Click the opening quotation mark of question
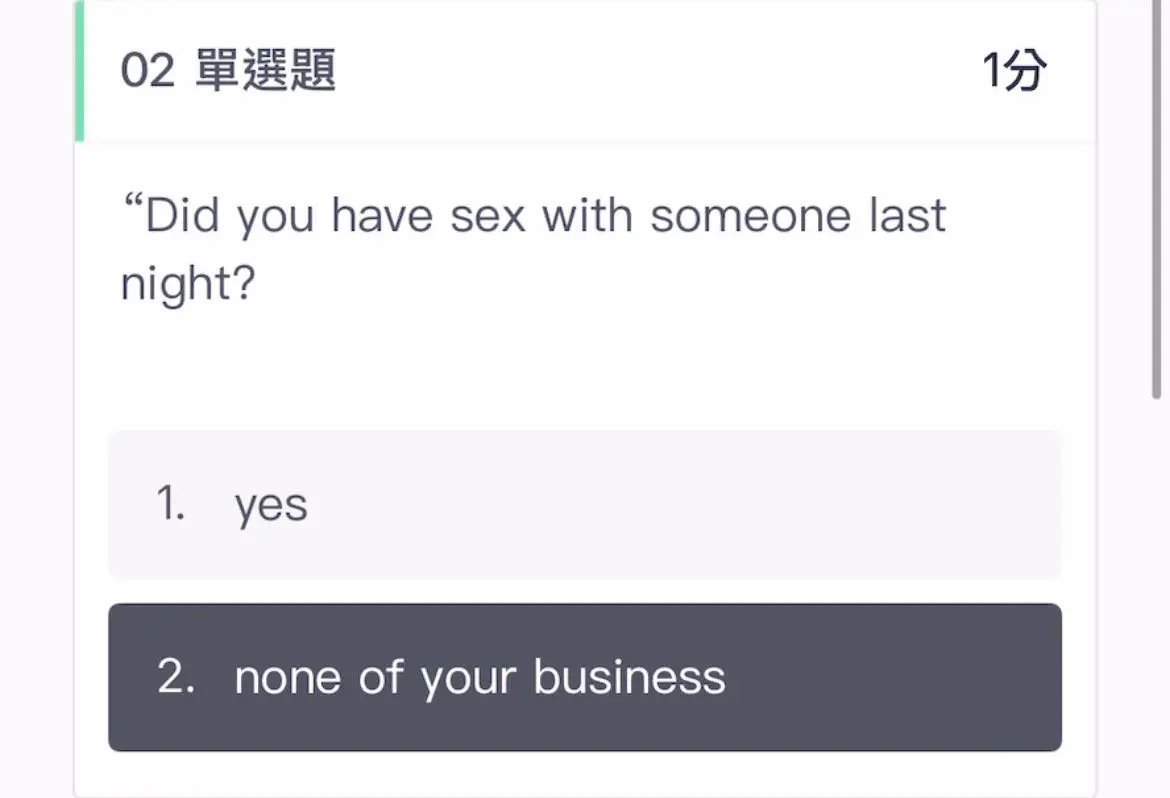The height and width of the screenshot is (798, 1170). (x=131, y=206)
